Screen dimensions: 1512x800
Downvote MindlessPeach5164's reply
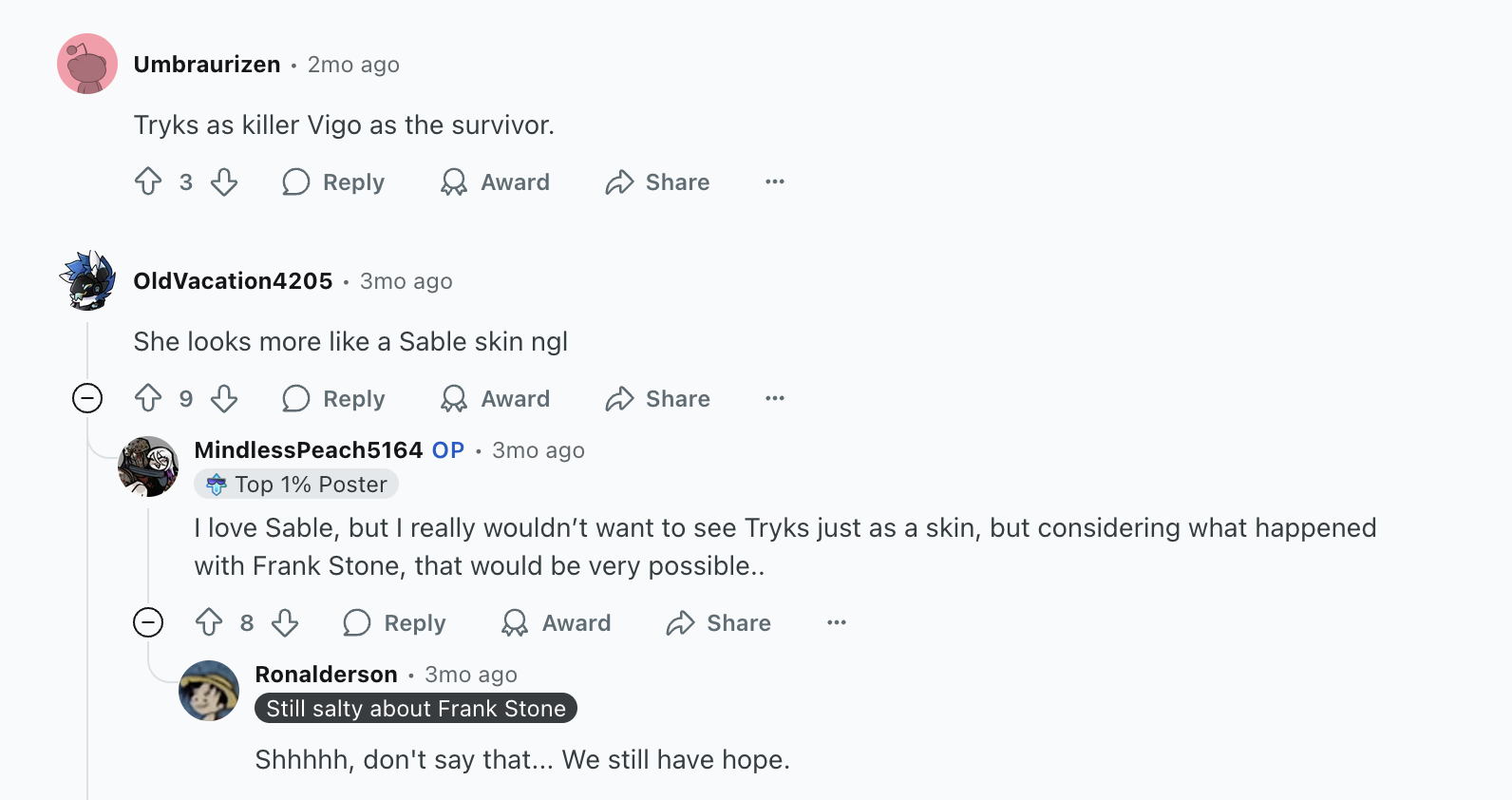coord(286,622)
